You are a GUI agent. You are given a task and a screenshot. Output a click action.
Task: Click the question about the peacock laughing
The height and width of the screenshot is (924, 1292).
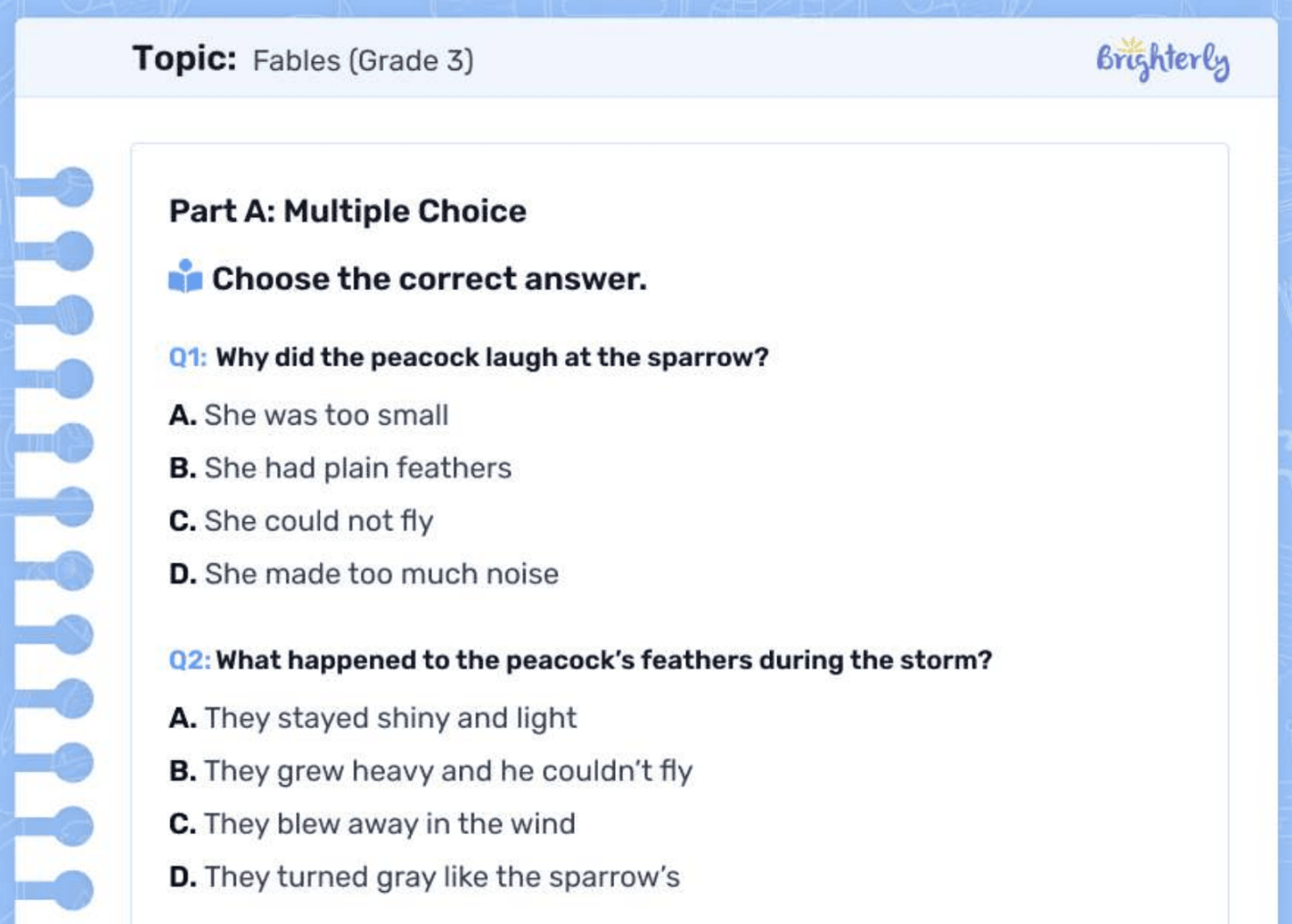(492, 357)
